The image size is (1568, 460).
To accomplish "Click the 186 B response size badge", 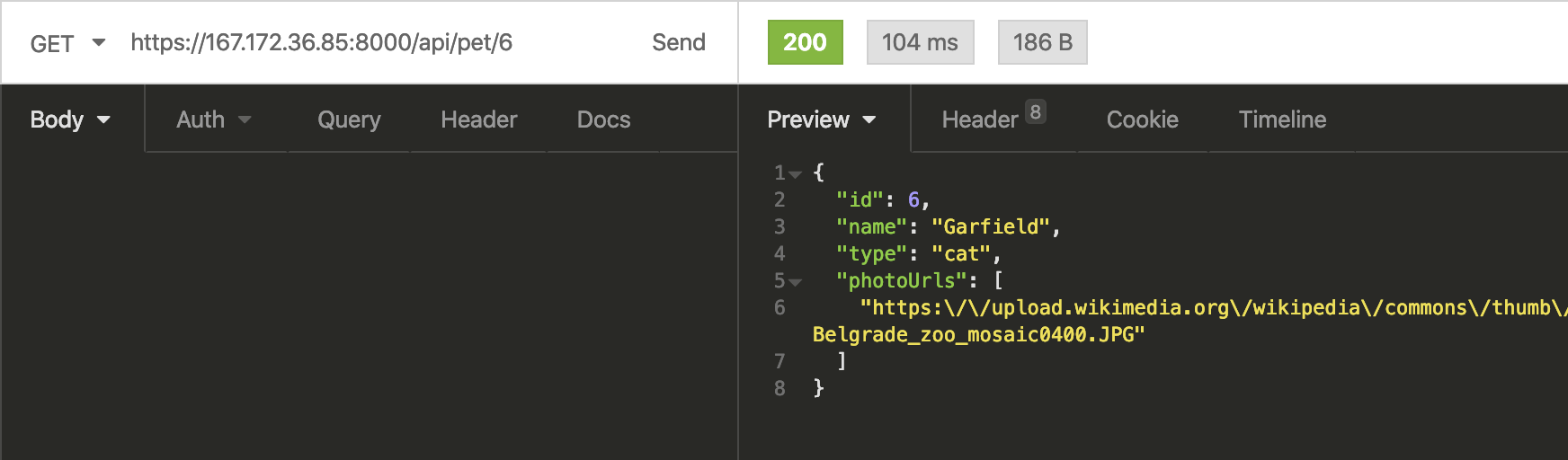I will click(1042, 42).
